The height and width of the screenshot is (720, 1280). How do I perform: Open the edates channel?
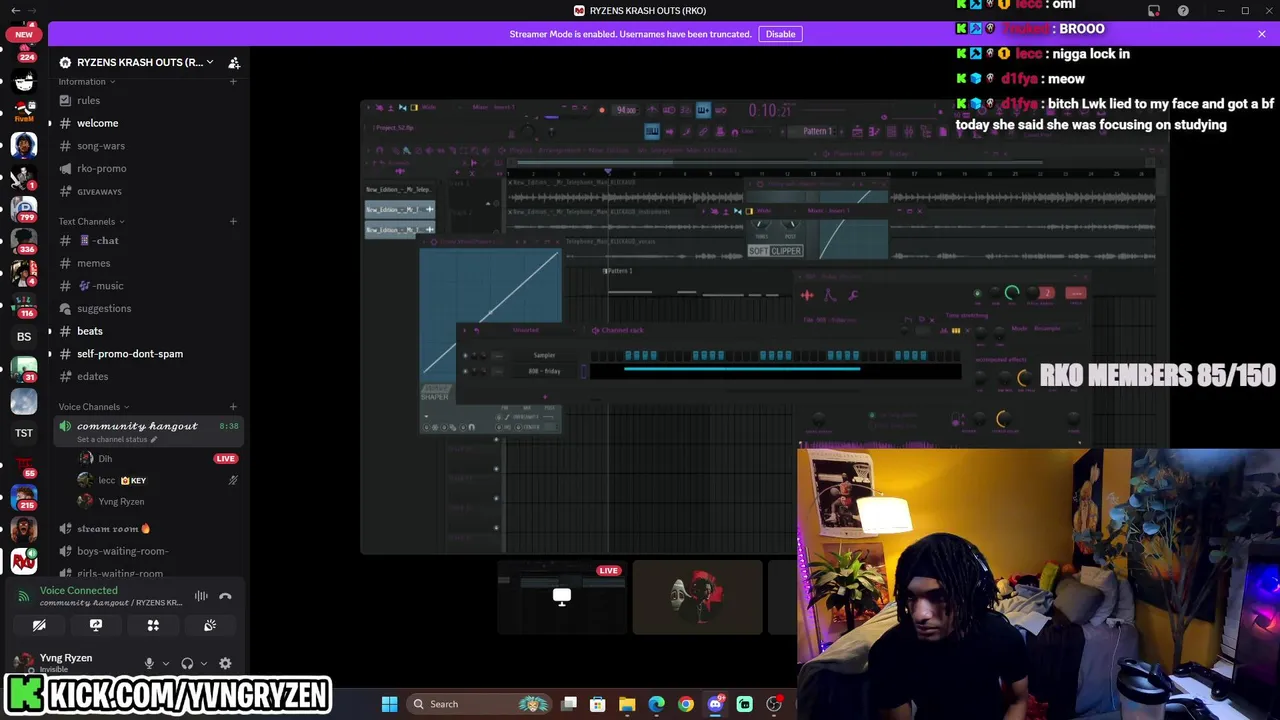tap(148, 376)
